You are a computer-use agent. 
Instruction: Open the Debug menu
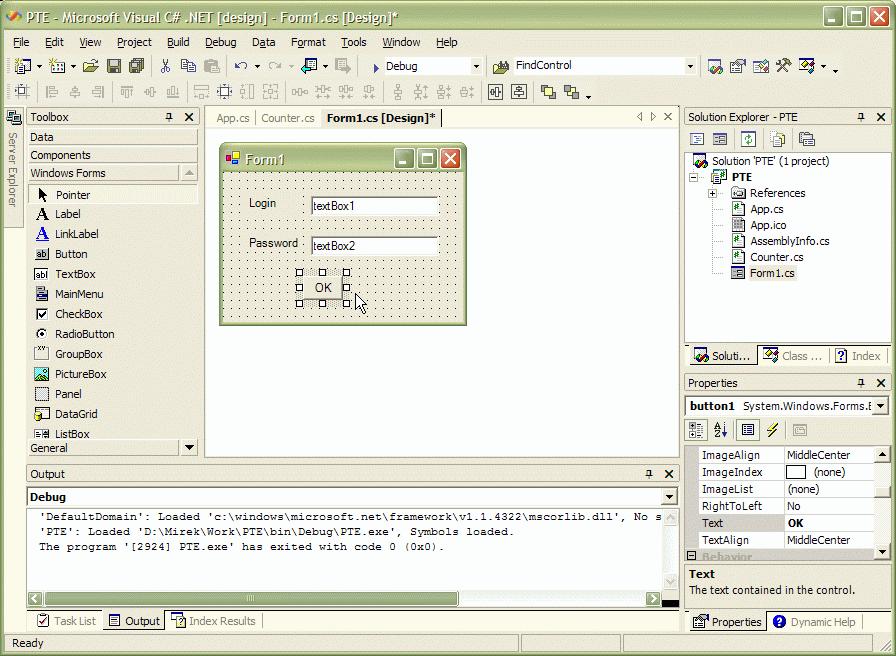221,42
